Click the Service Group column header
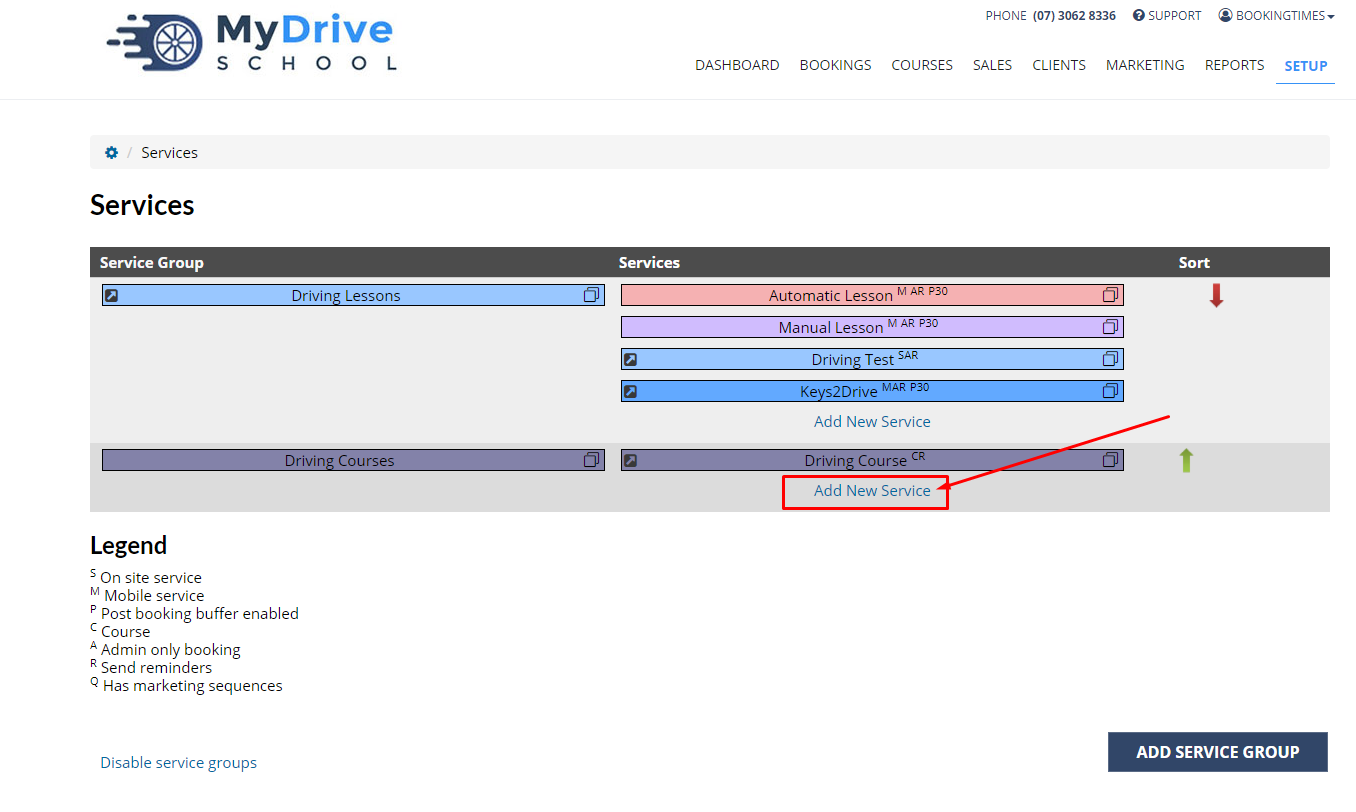 [152, 263]
